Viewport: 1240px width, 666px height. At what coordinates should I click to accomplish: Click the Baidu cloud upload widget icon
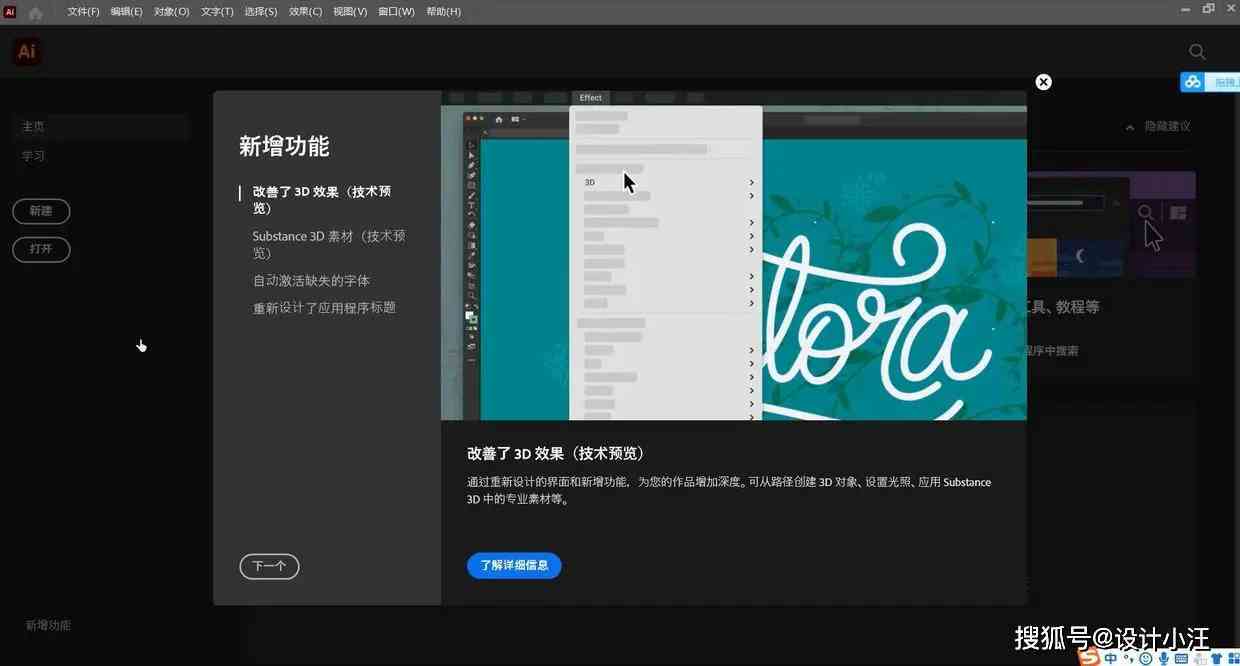[x=1193, y=82]
